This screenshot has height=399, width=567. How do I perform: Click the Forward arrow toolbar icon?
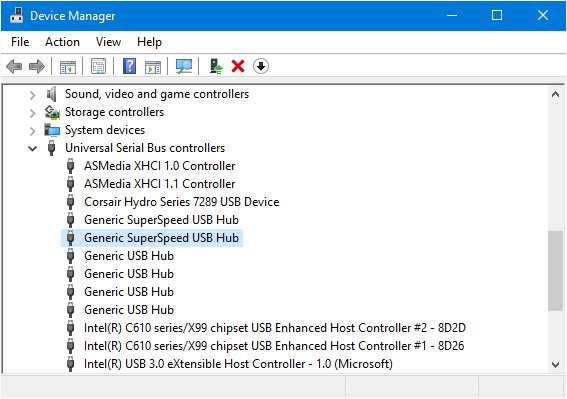point(37,67)
